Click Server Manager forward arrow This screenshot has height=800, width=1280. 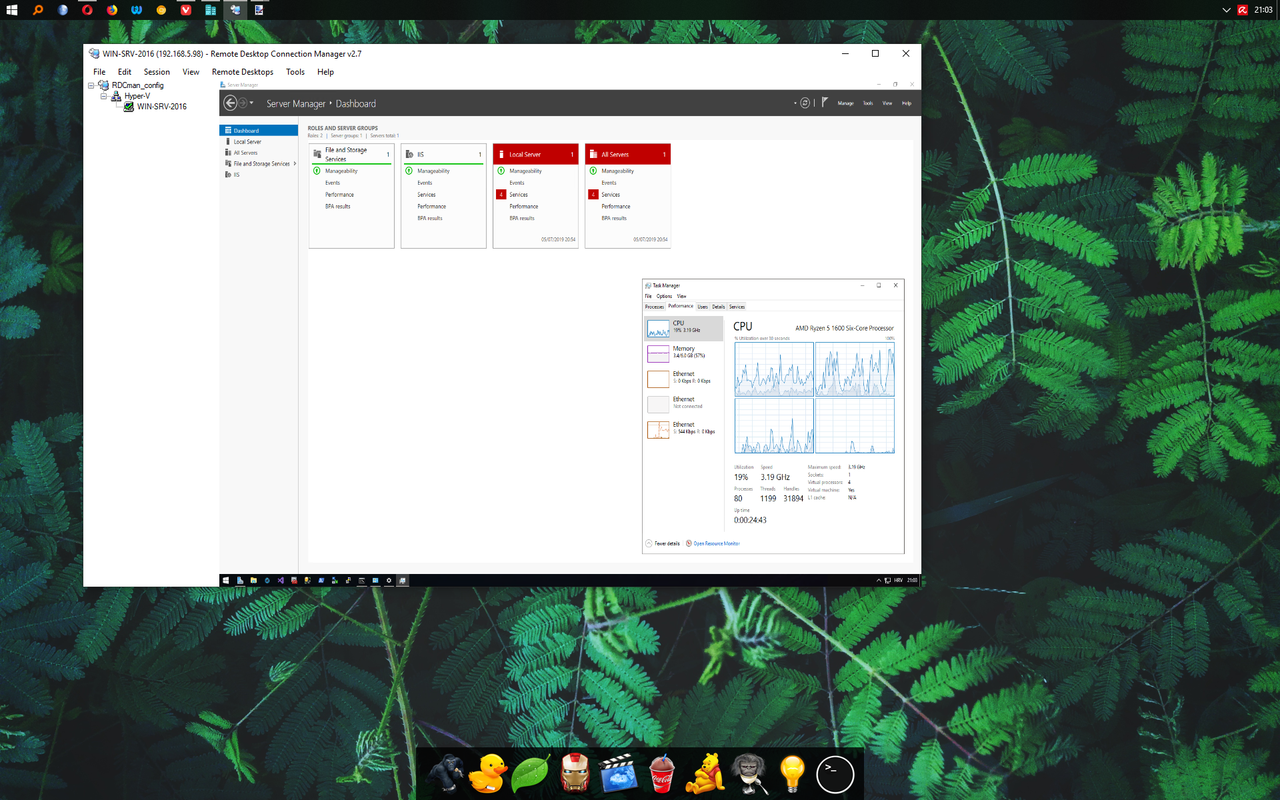click(242, 103)
